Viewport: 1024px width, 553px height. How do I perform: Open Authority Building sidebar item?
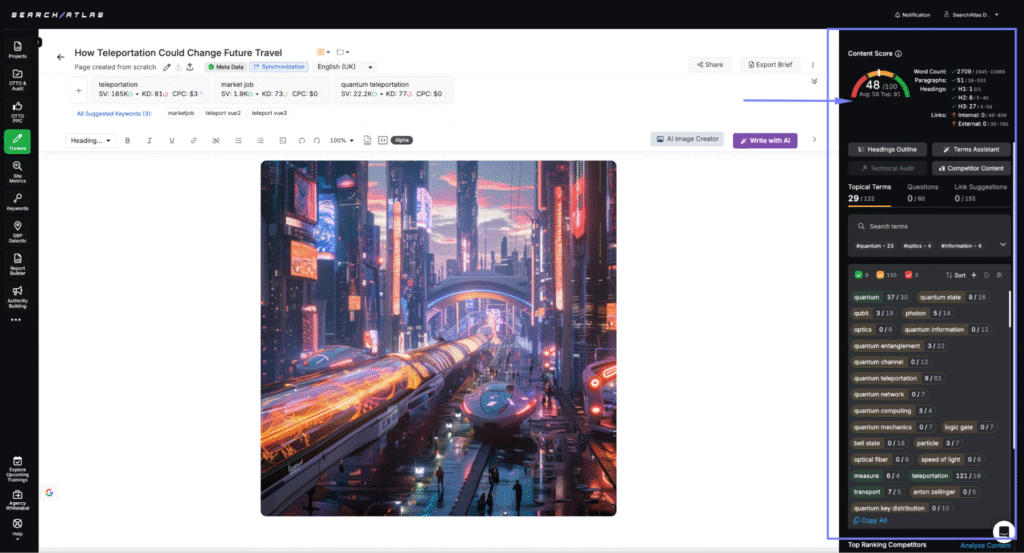[x=18, y=296]
